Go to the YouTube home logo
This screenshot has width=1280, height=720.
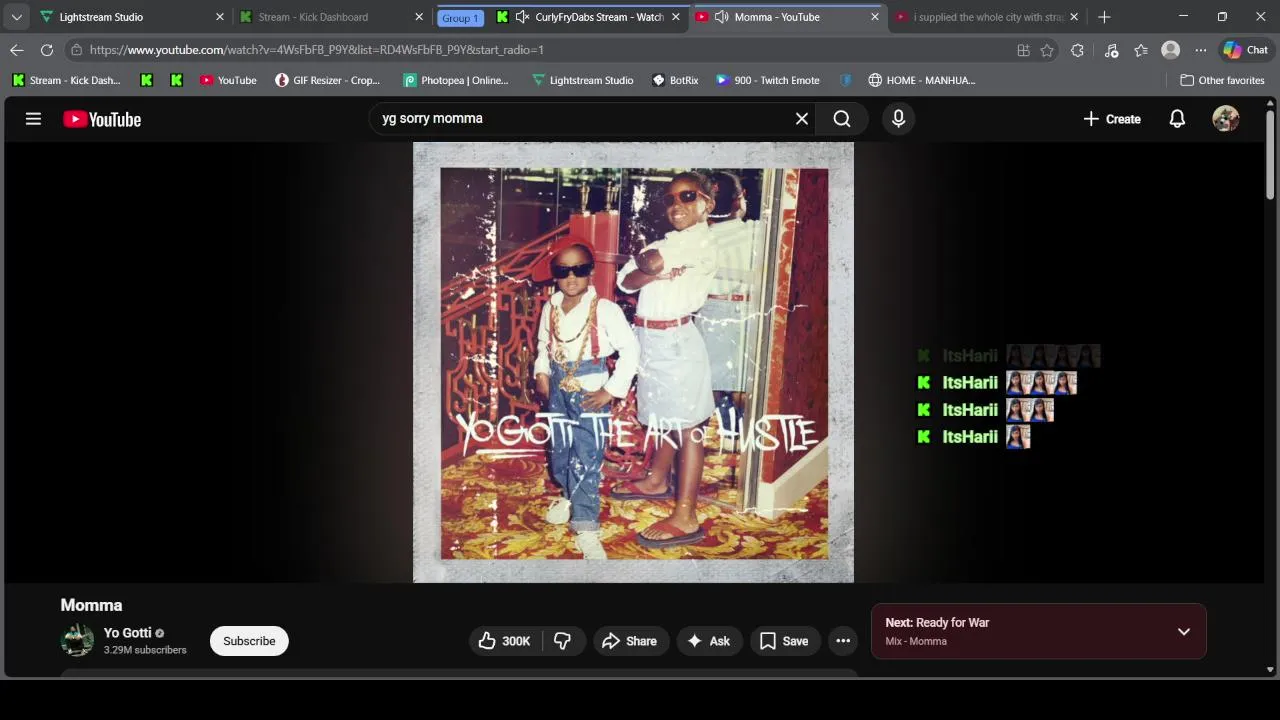coord(102,119)
